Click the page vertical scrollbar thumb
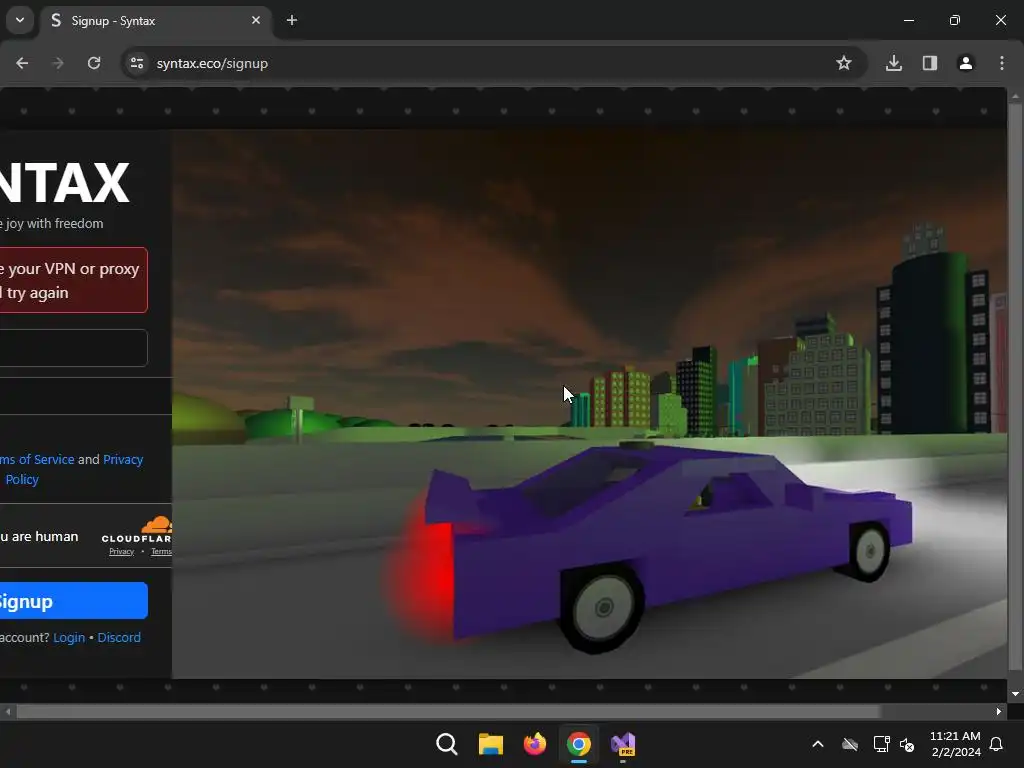The width and height of the screenshot is (1024, 768). pos(1015,387)
